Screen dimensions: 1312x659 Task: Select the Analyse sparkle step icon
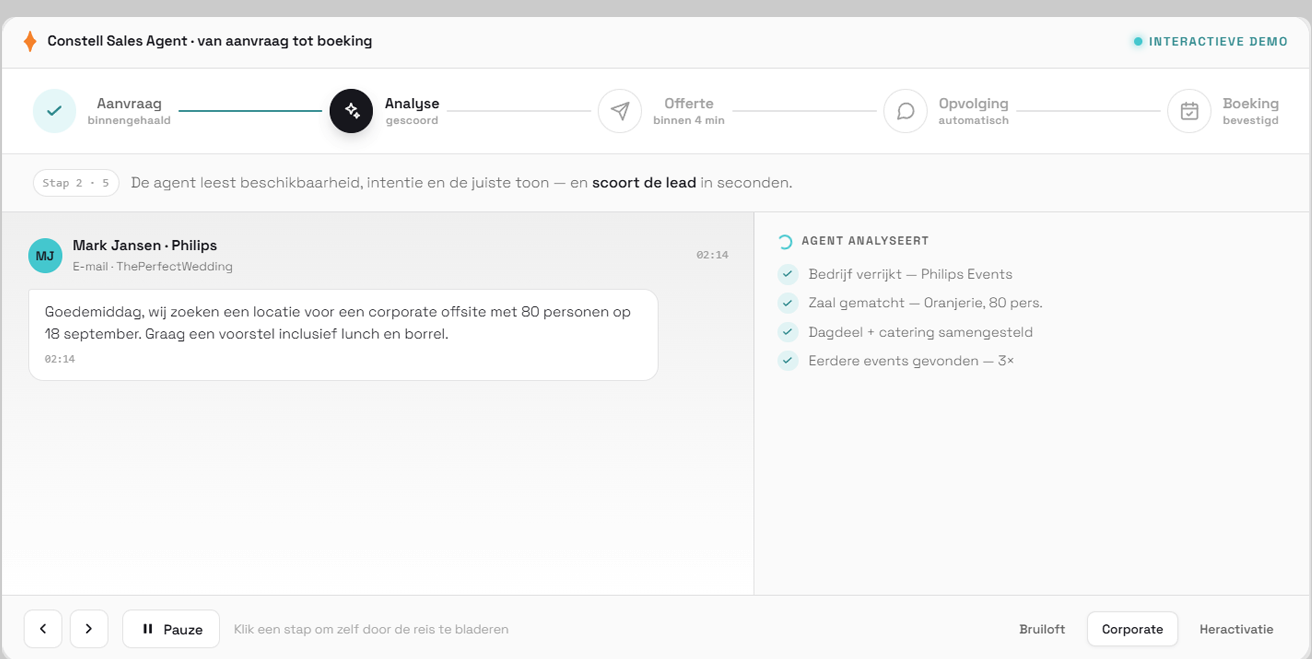(351, 111)
